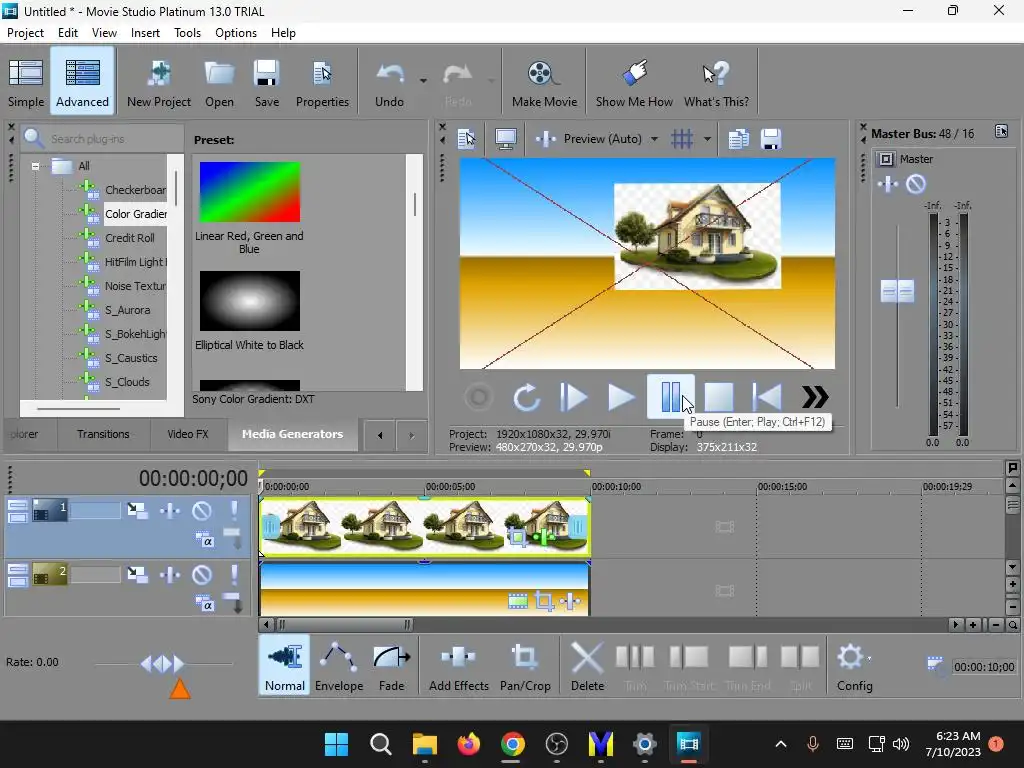Open the Insert menu

pos(145,33)
